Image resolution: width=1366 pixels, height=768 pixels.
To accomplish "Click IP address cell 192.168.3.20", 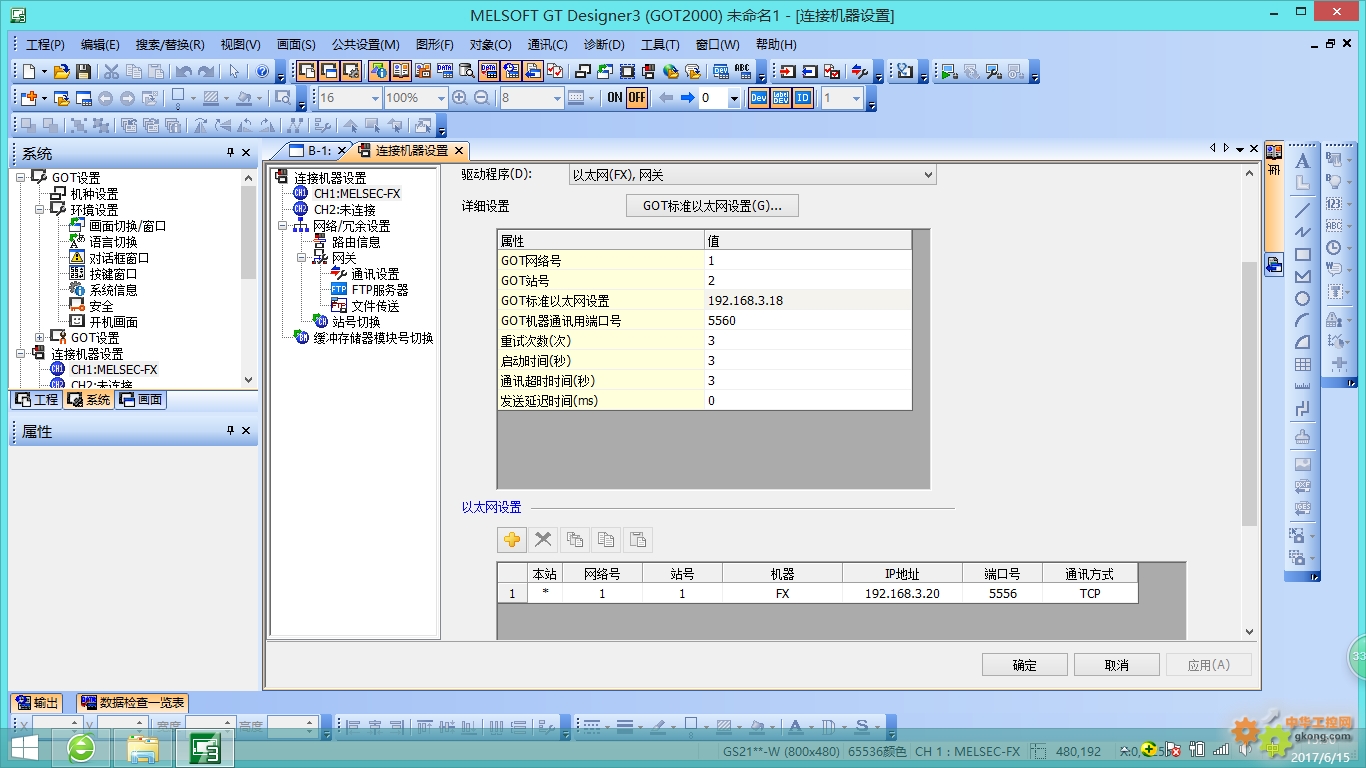I will tap(902, 593).
